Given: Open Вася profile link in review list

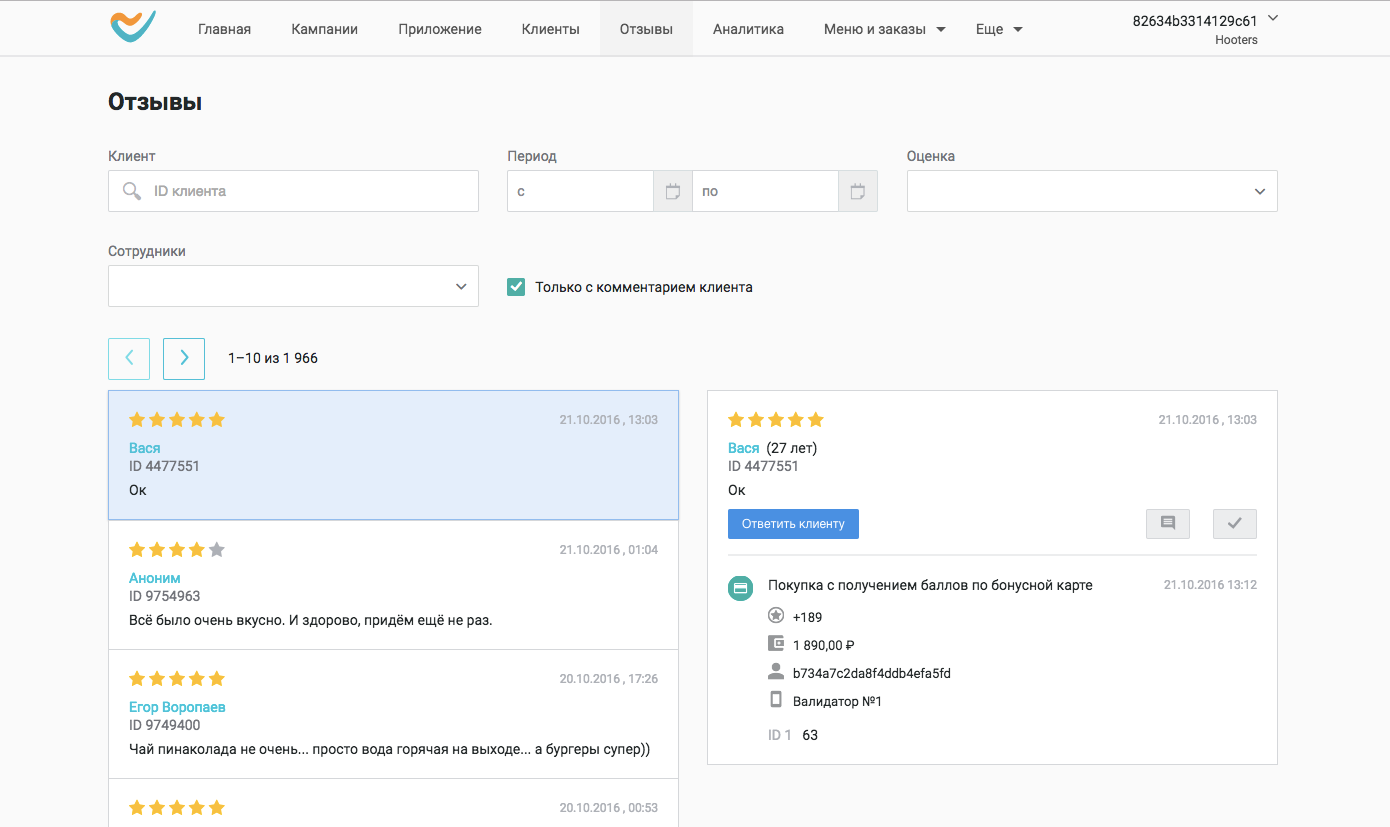Looking at the screenshot, I should 145,448.
